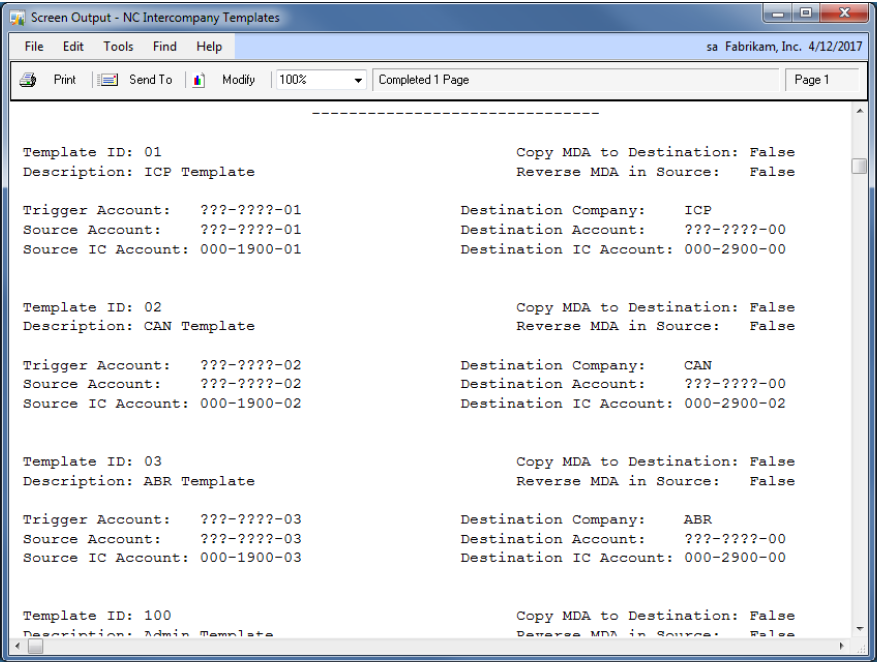Click the printer icon in the toolbar
The image size is (877, 662).
(x=24, y=80)
